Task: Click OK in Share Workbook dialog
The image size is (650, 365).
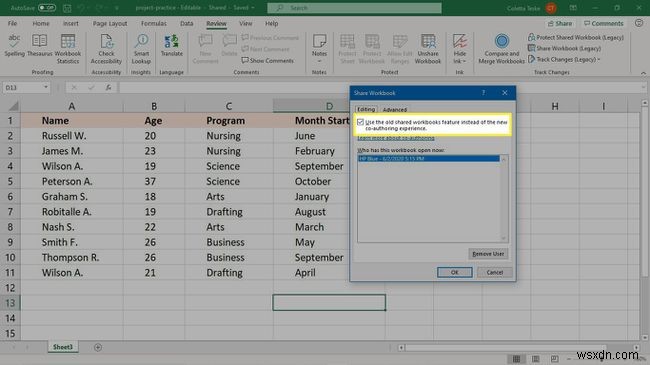Action: pos(455,273)
